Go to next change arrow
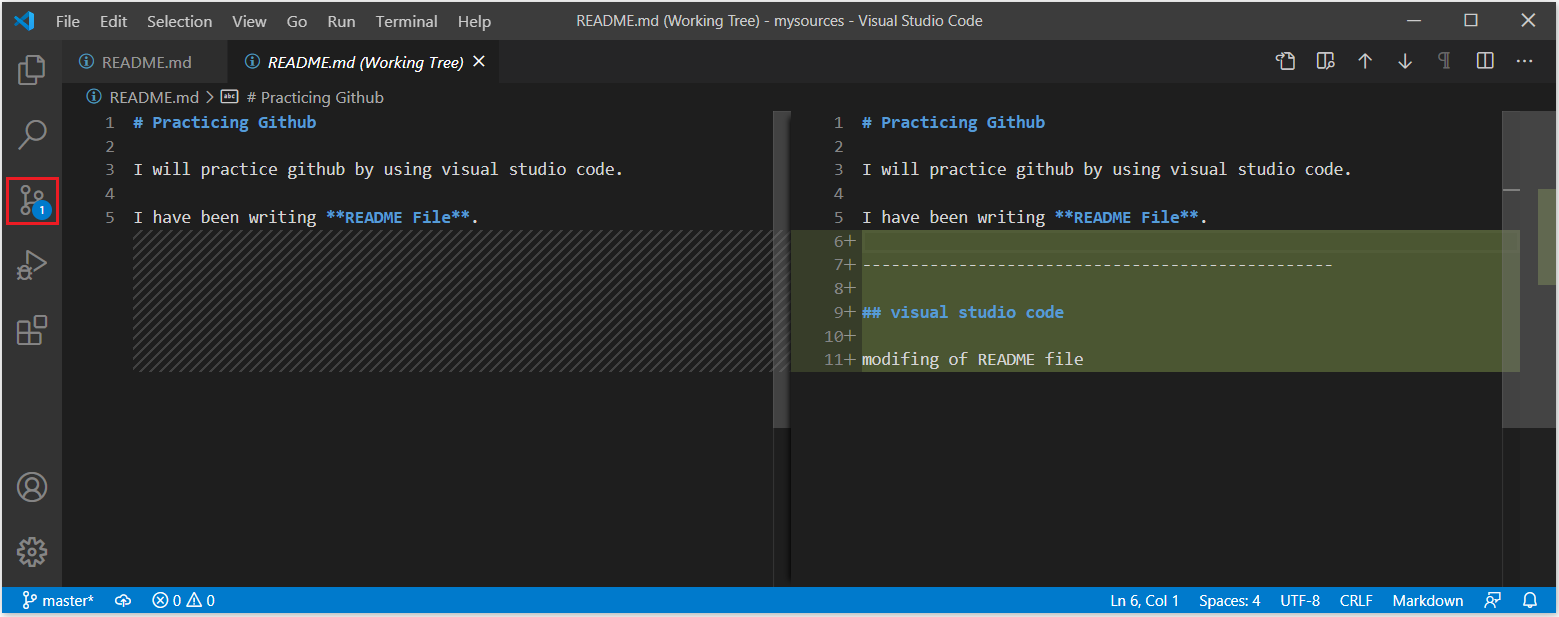The width and height of the screenshot is (1559, 617). pos(1405,62)
